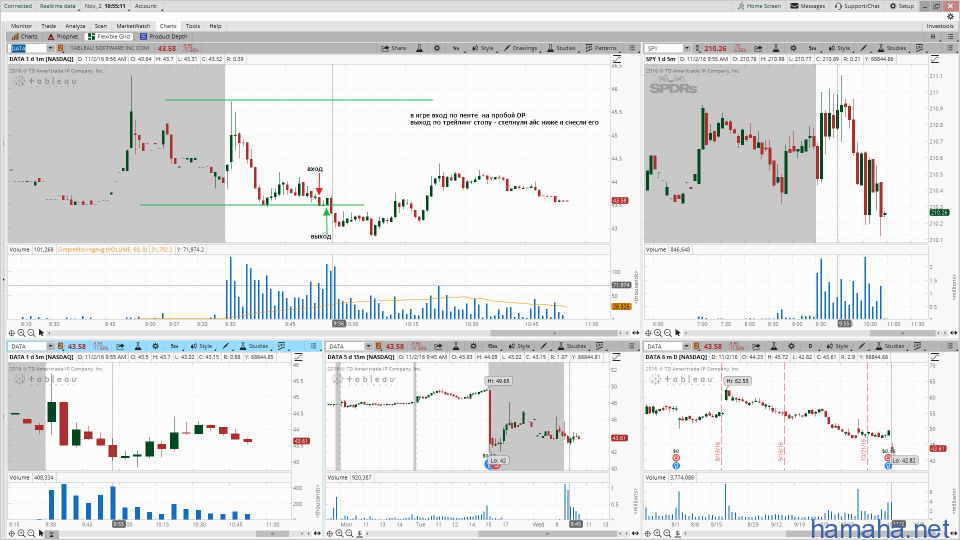960x540 pixels.
Task: Open share icon on SPY chart toolbar
Action: tap(758, 48)
